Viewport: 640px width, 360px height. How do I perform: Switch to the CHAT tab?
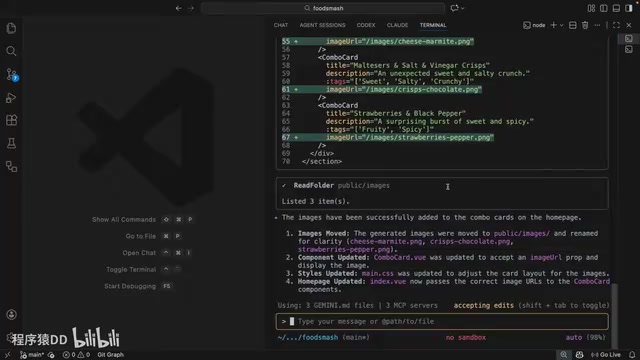point(281,25)
